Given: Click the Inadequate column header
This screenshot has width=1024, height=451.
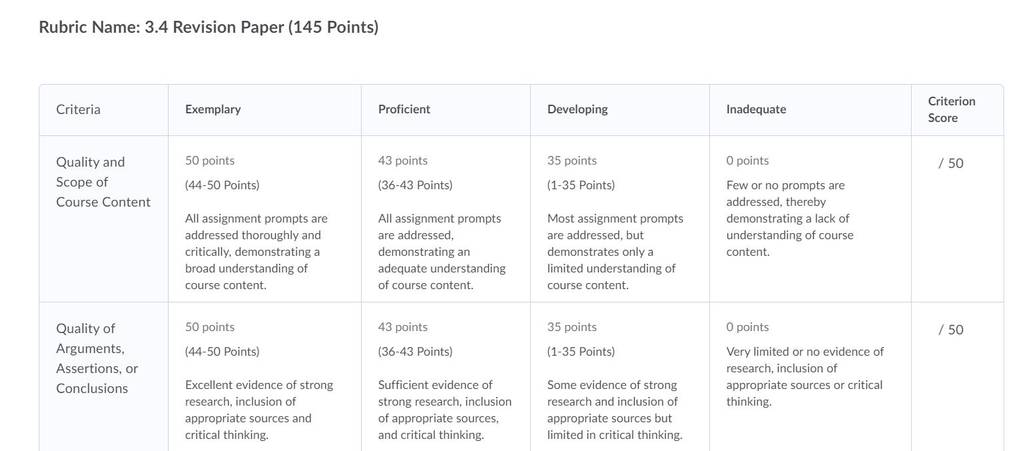Looking at the screenshot, I should pyautogui.click(x=756, y=110).
